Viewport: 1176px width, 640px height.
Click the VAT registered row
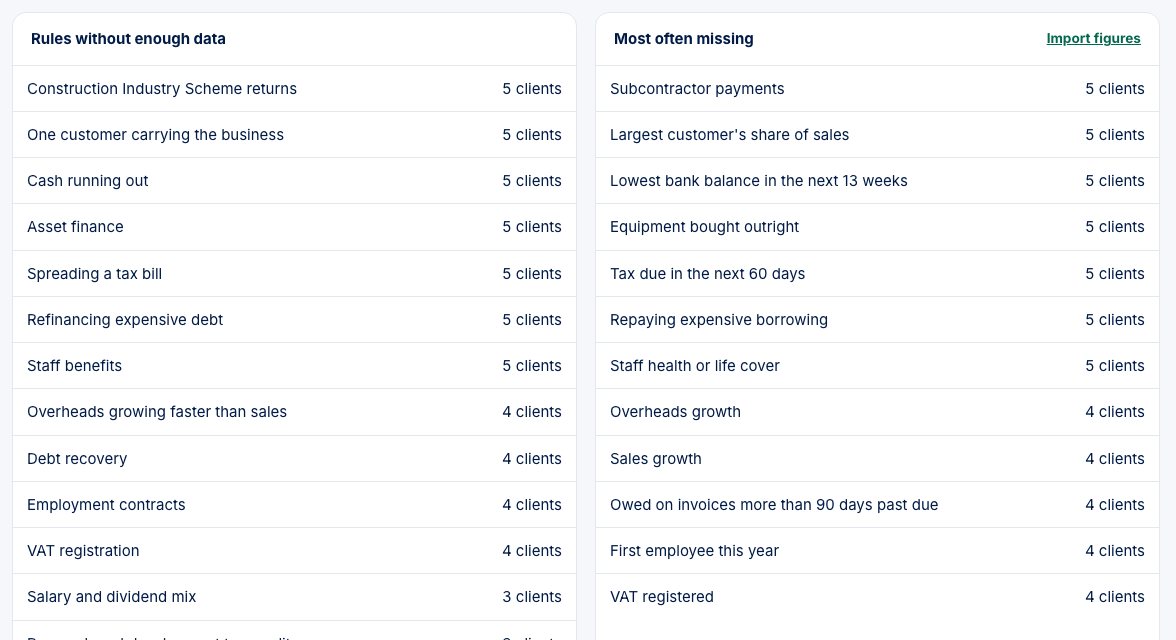pyautogui.click(x=877, y=596)
